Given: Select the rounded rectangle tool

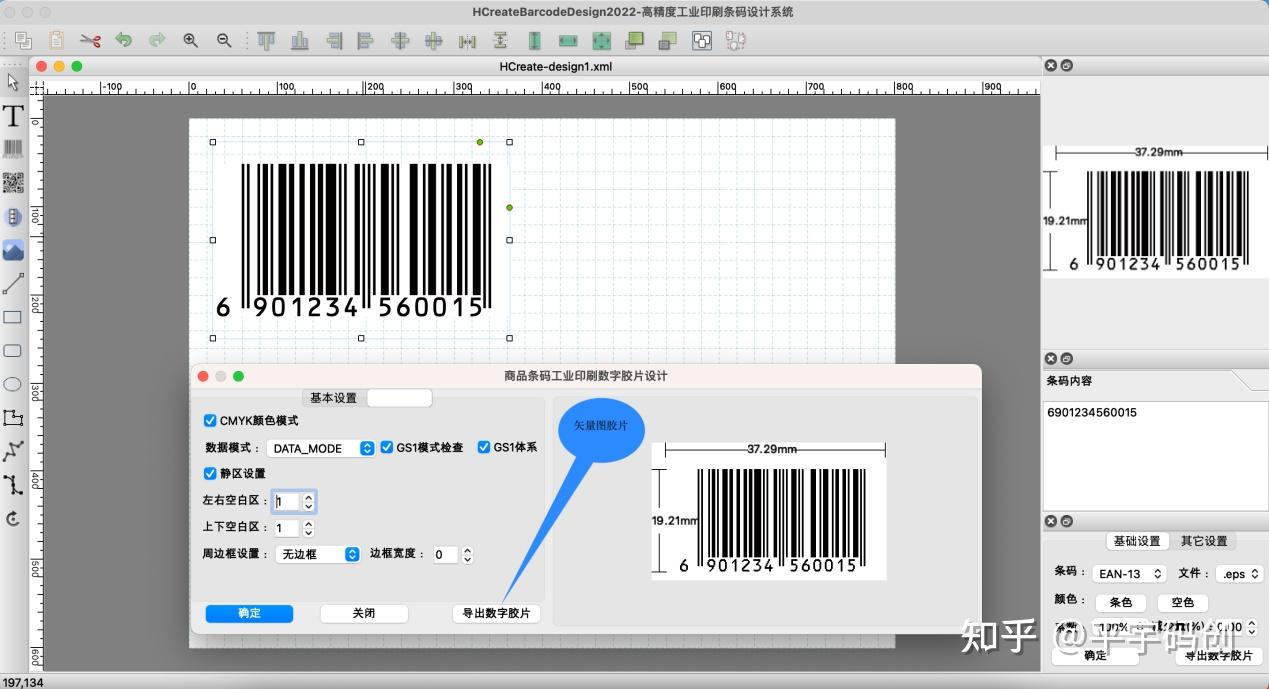Looking at the screenshot, I should (13, 351).
